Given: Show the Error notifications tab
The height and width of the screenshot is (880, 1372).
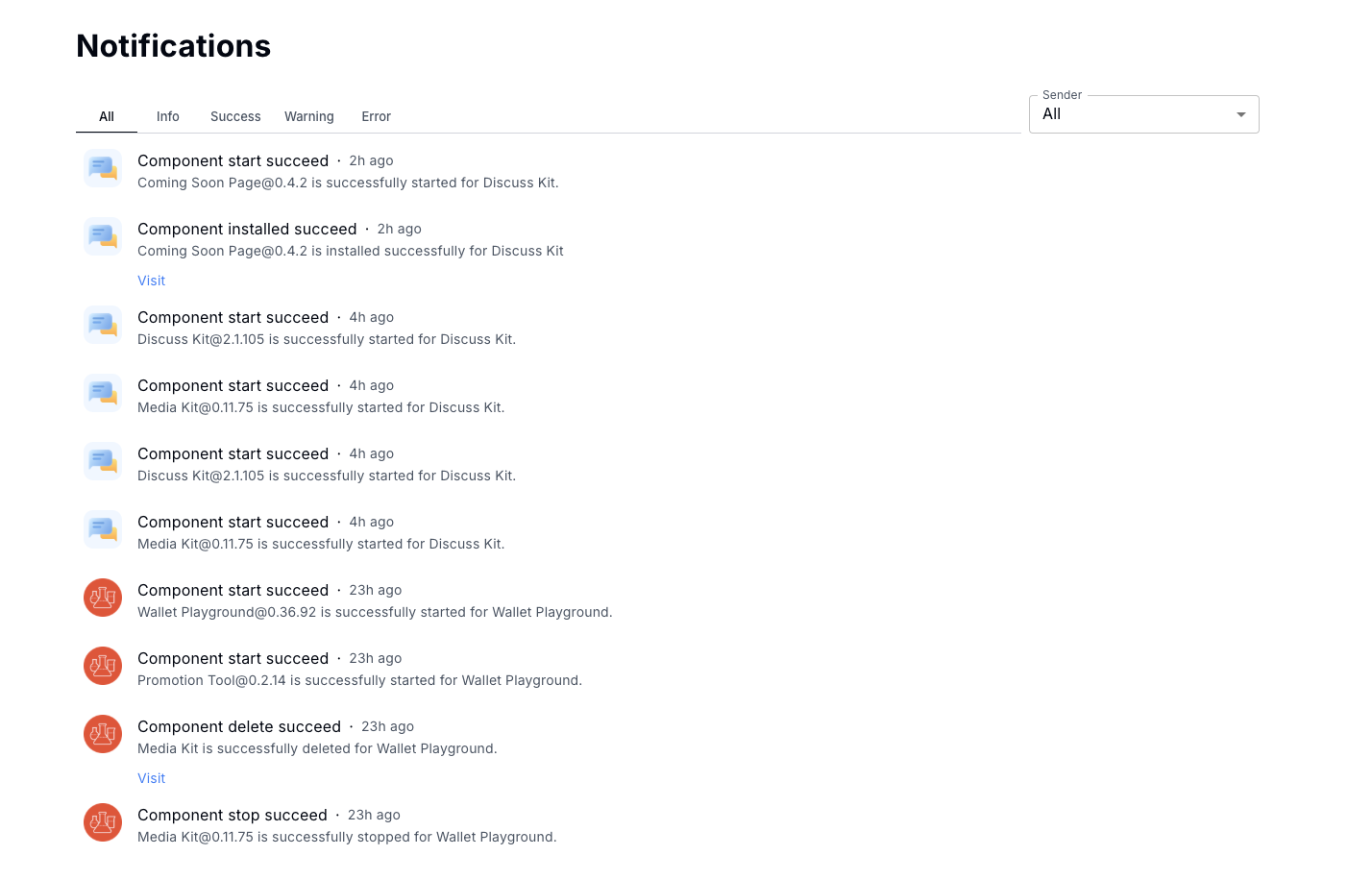Looking at the screenshot, I should click(376, 116).
